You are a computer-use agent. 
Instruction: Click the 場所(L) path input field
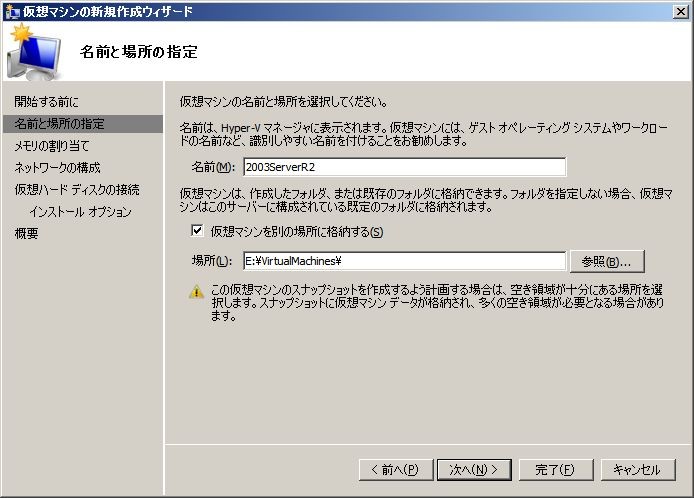[x=405, y=261]
